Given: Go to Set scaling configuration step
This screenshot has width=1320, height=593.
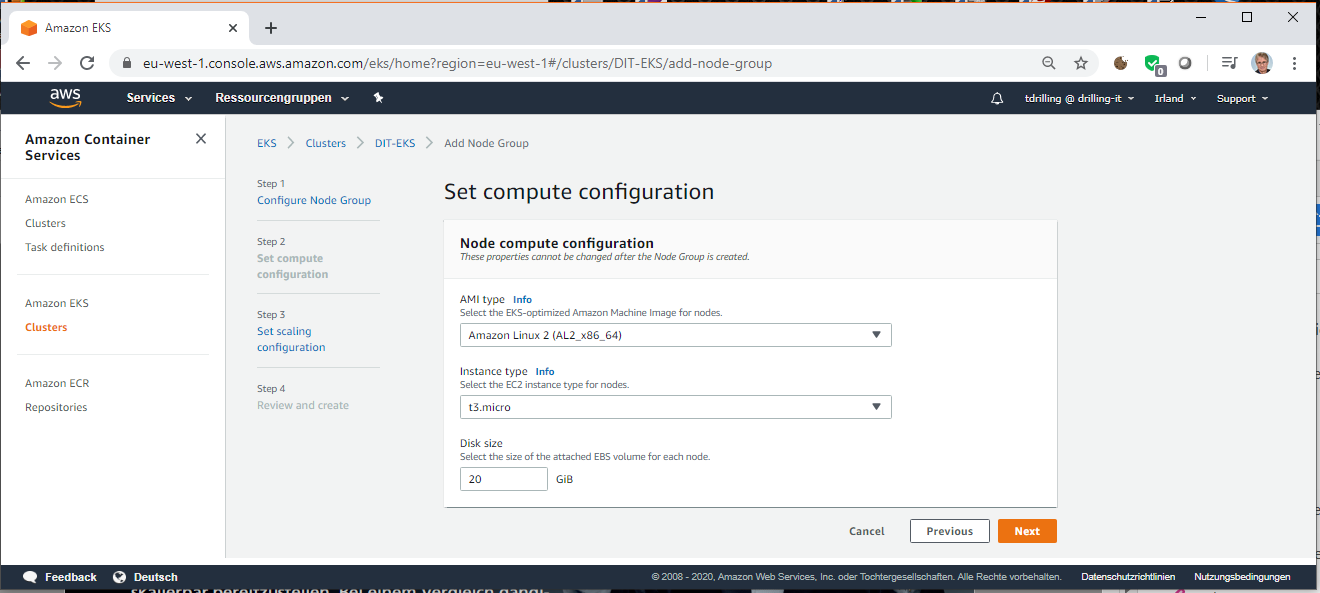Looking at the screenshot, I should click(291, 339).
